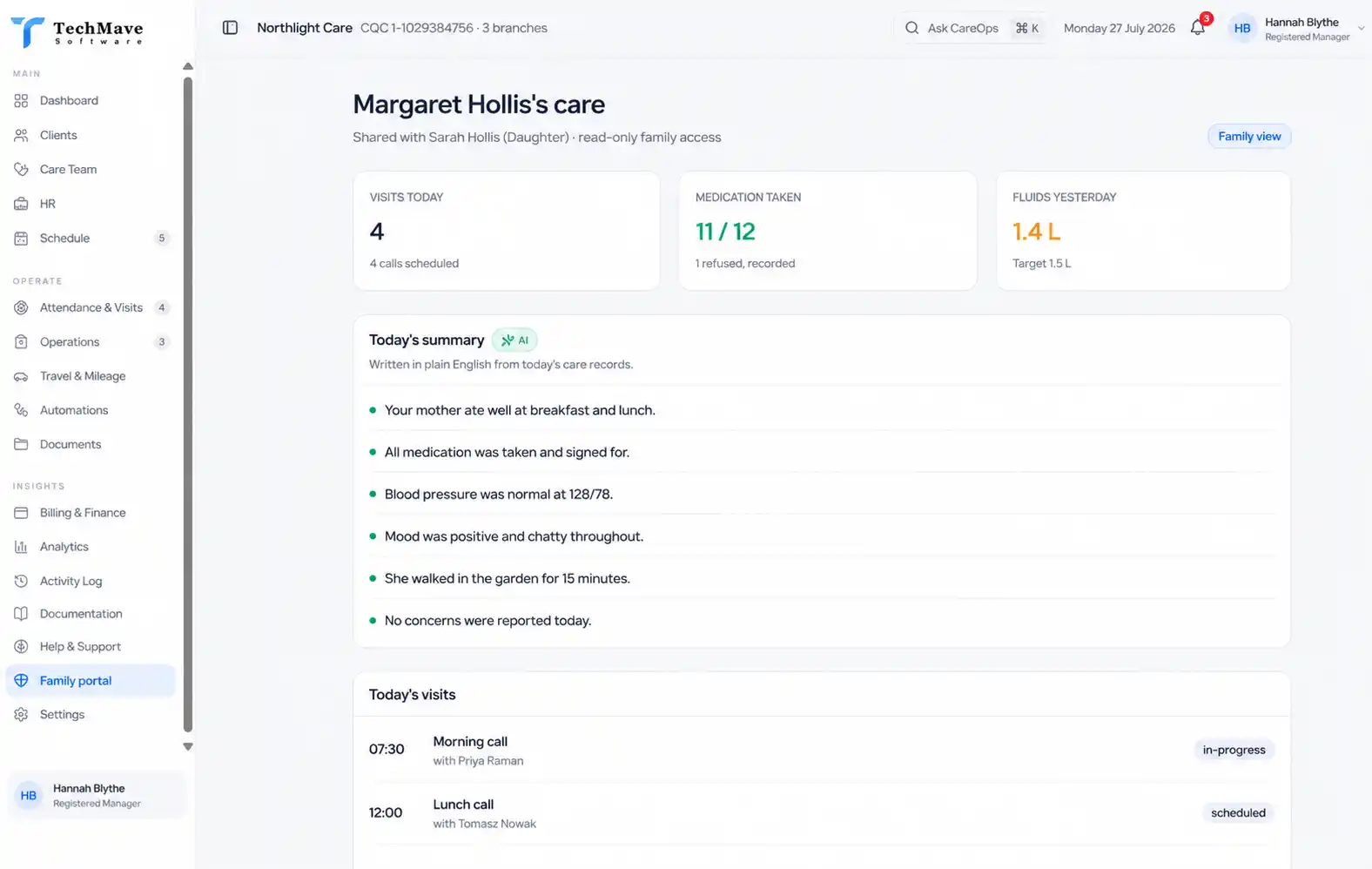Click the 11 / 12 medication taken value
The image size is (1372, 869).
point(725,232)
